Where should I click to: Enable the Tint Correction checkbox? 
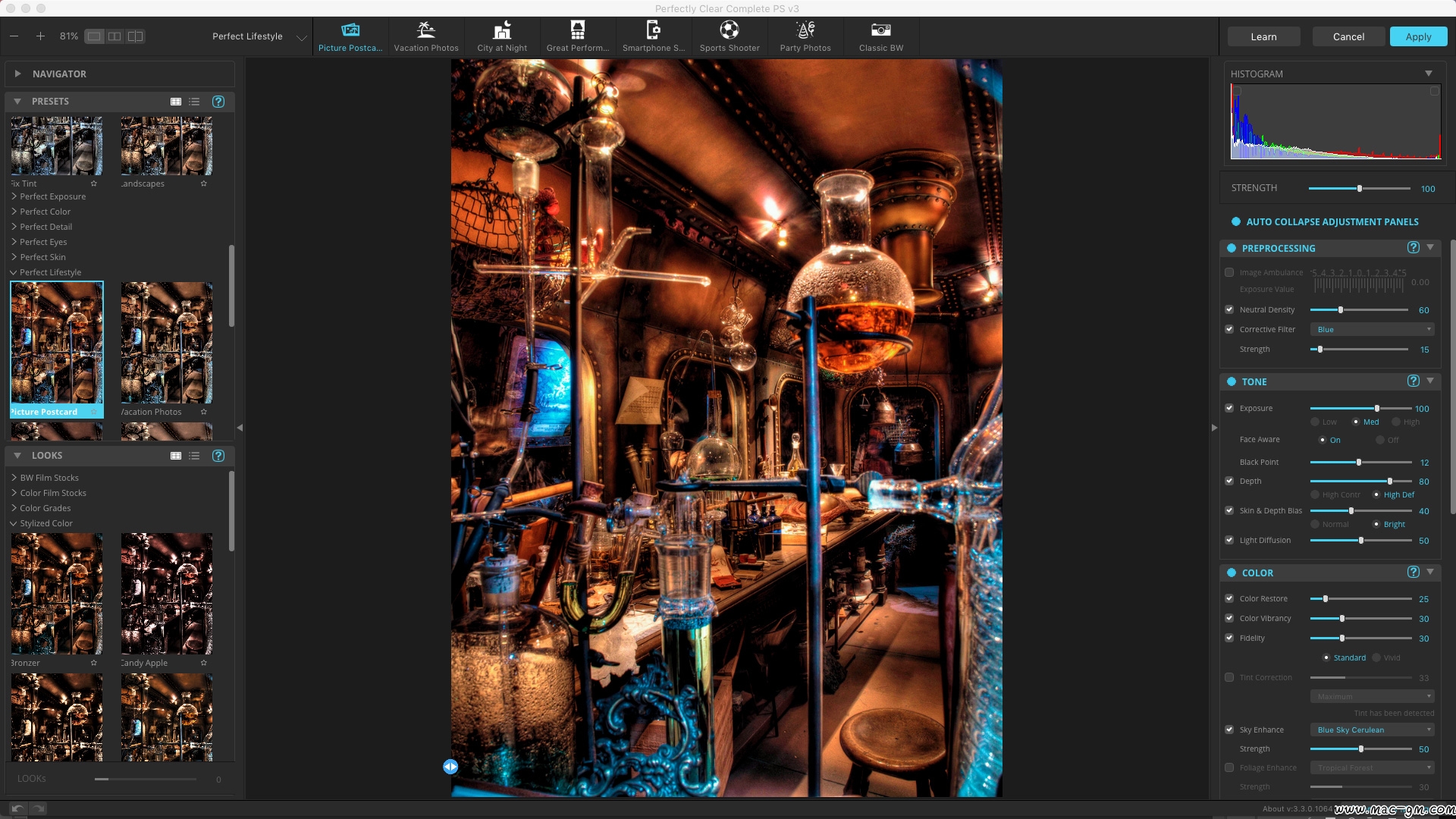(x=1229, y=677)
